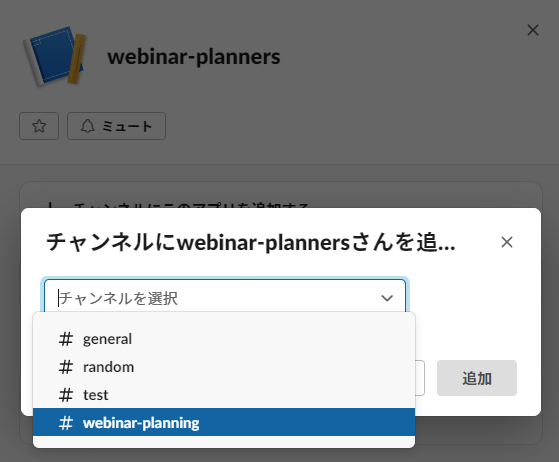This screenshot has height=462, width=559.
Task: Click the webinar-planners app title text
Action: (194, 57)
